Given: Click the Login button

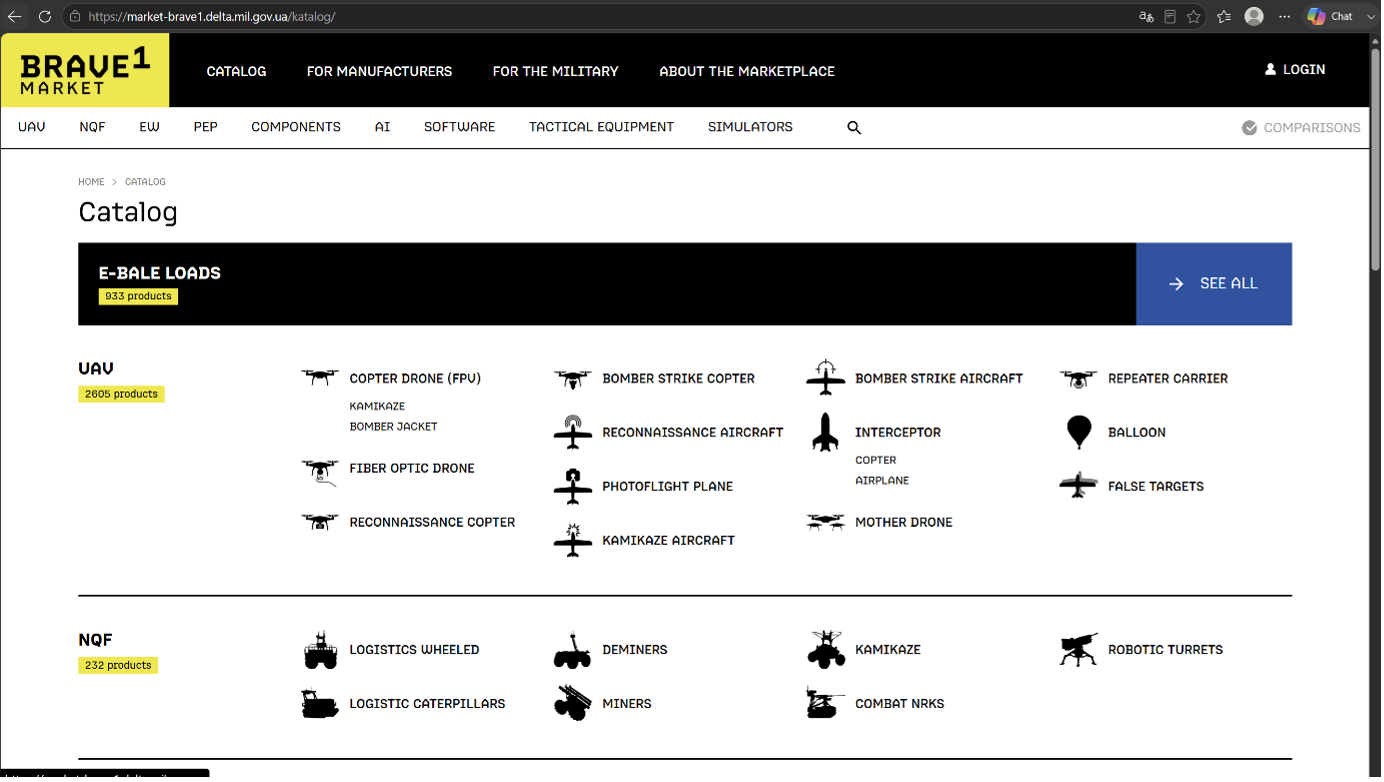Looking at the screenshot, I should (1295, 69).
